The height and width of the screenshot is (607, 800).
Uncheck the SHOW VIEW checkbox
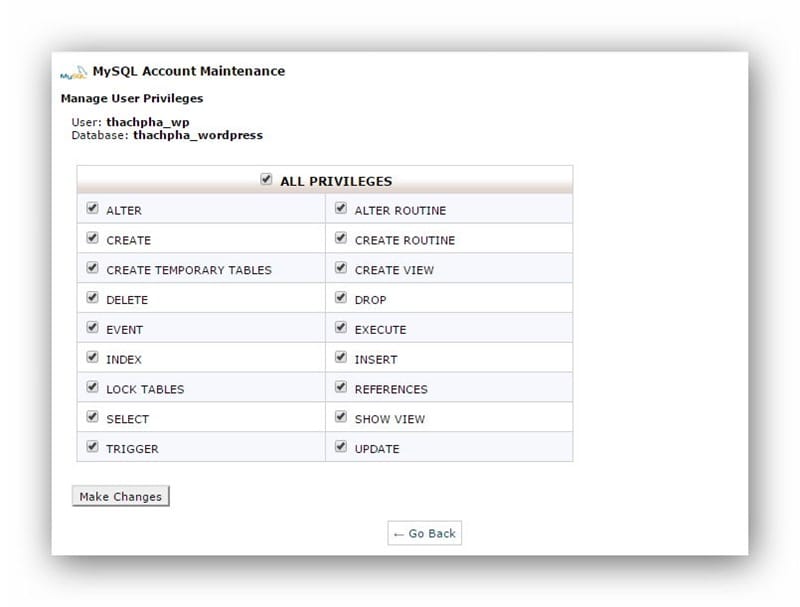click(x=341, y=417)
